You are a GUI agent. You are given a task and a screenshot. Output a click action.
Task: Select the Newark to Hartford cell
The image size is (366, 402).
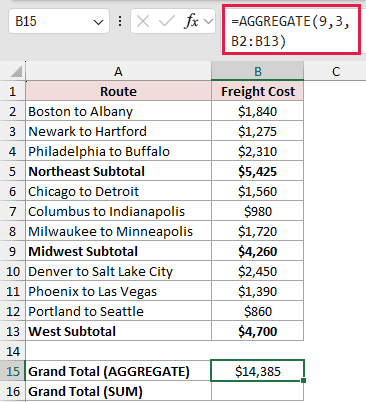(x=118, y=131)
